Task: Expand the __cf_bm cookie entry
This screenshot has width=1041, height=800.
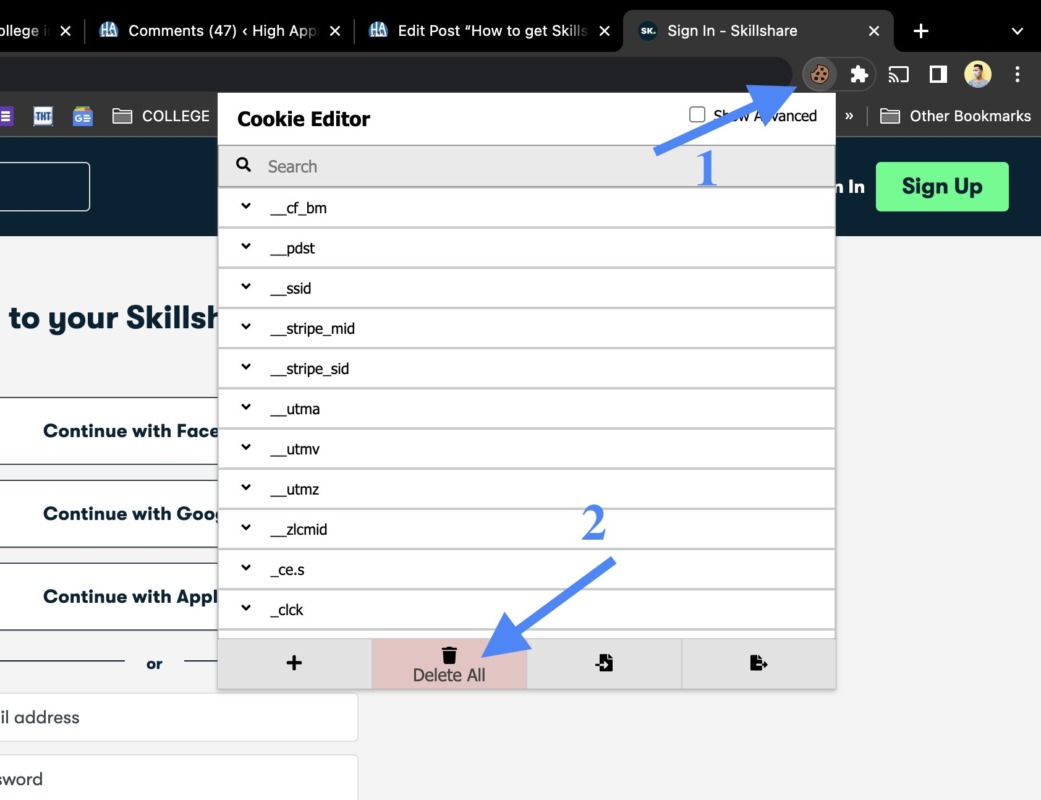Action: pos(245,207)
